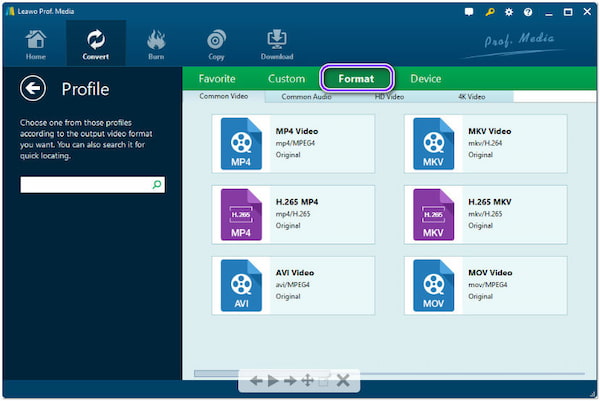Open the Home module
Screen dimensions: 600x401
pos(36,44)
